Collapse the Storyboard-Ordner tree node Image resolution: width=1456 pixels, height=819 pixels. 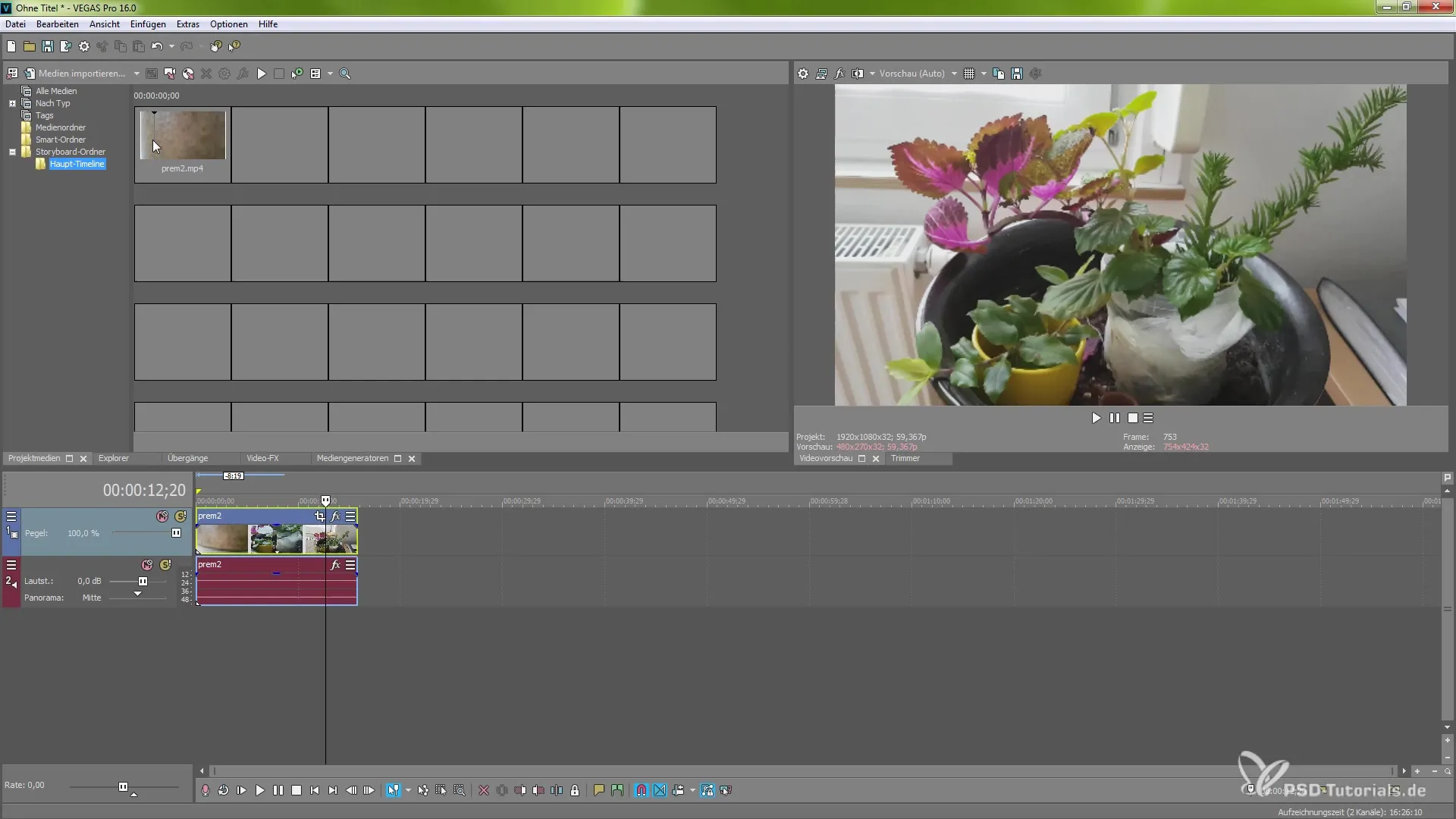tap(12, 152)
